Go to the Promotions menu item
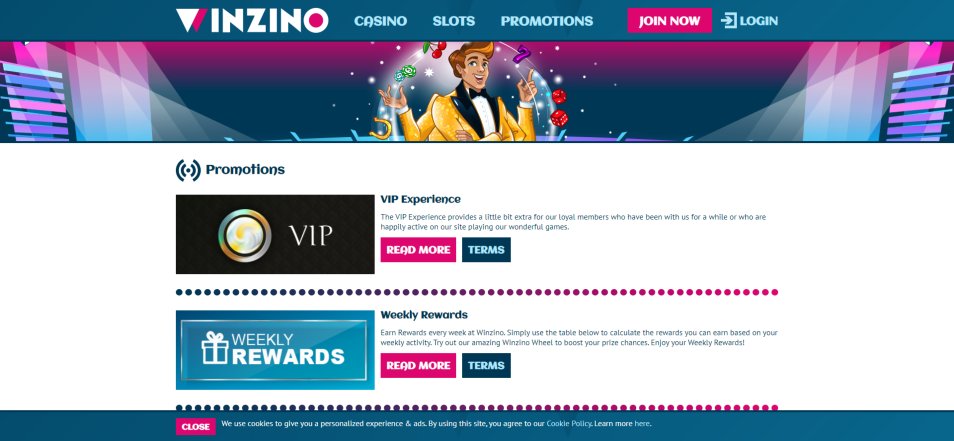 (546, 21)
